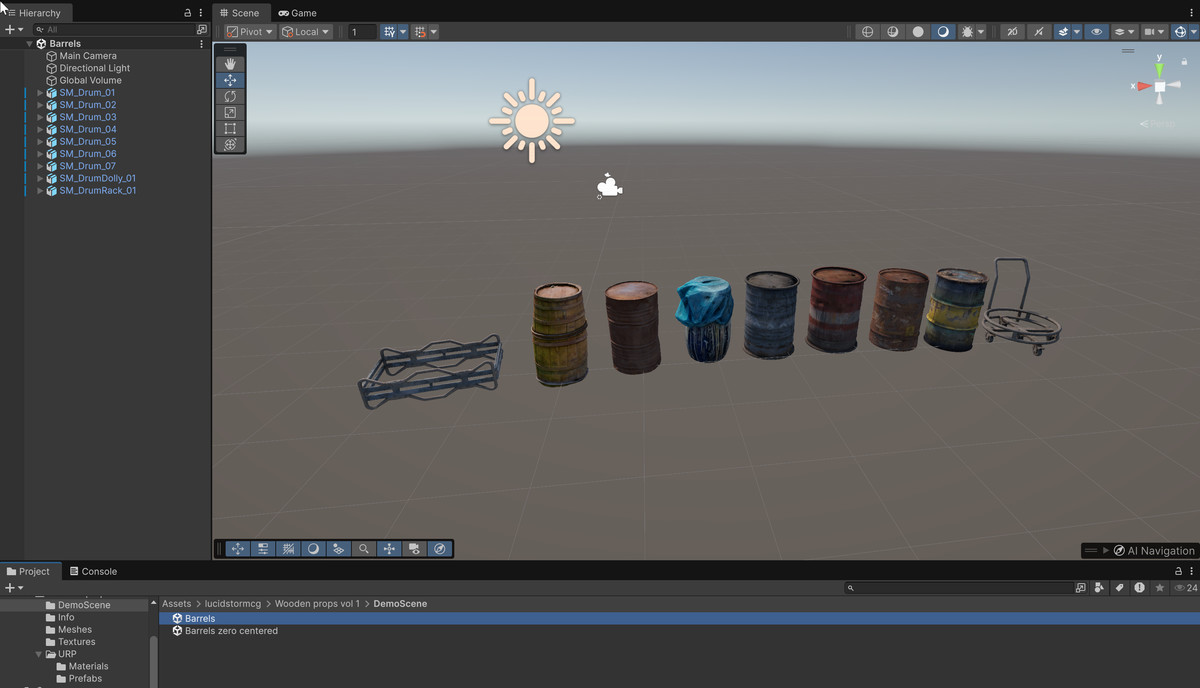Toggle scene visibility eye button
This screenshot has width=1200, height=688.
(1097, 32)
